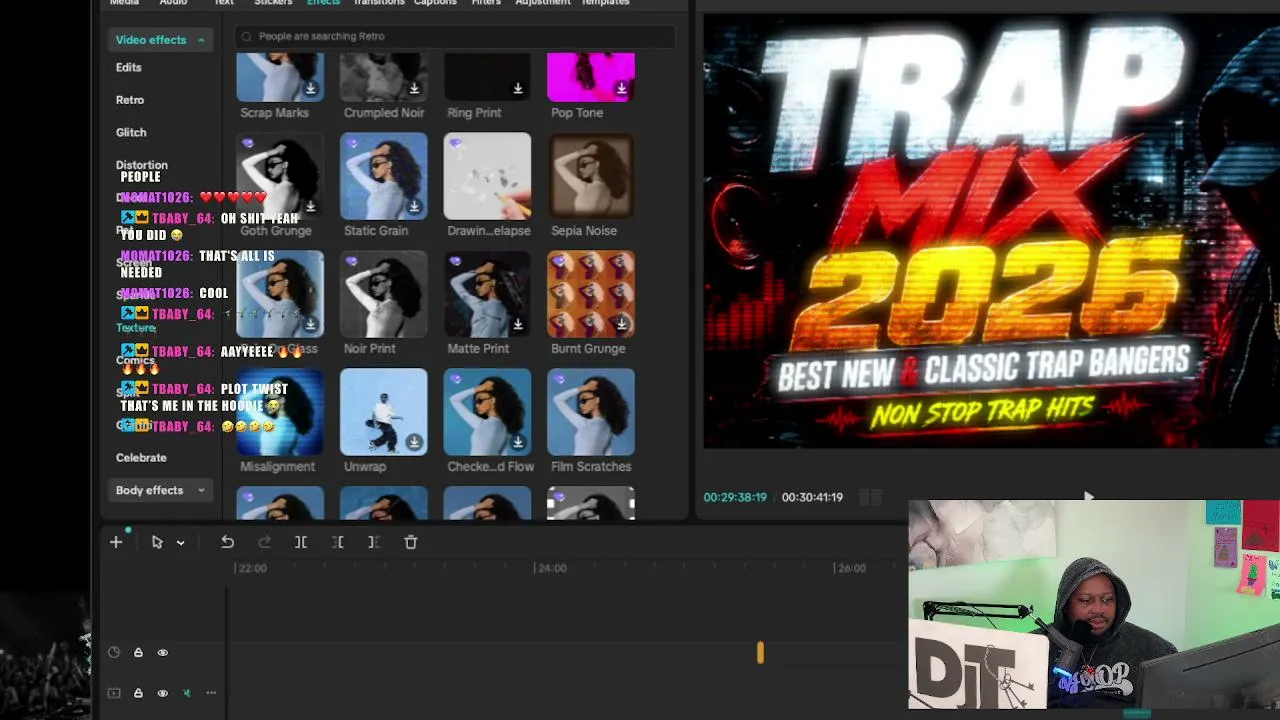The image size is (1280, 720).
Task: Collapse the Video effects category
Action: [x=160, y=40]
